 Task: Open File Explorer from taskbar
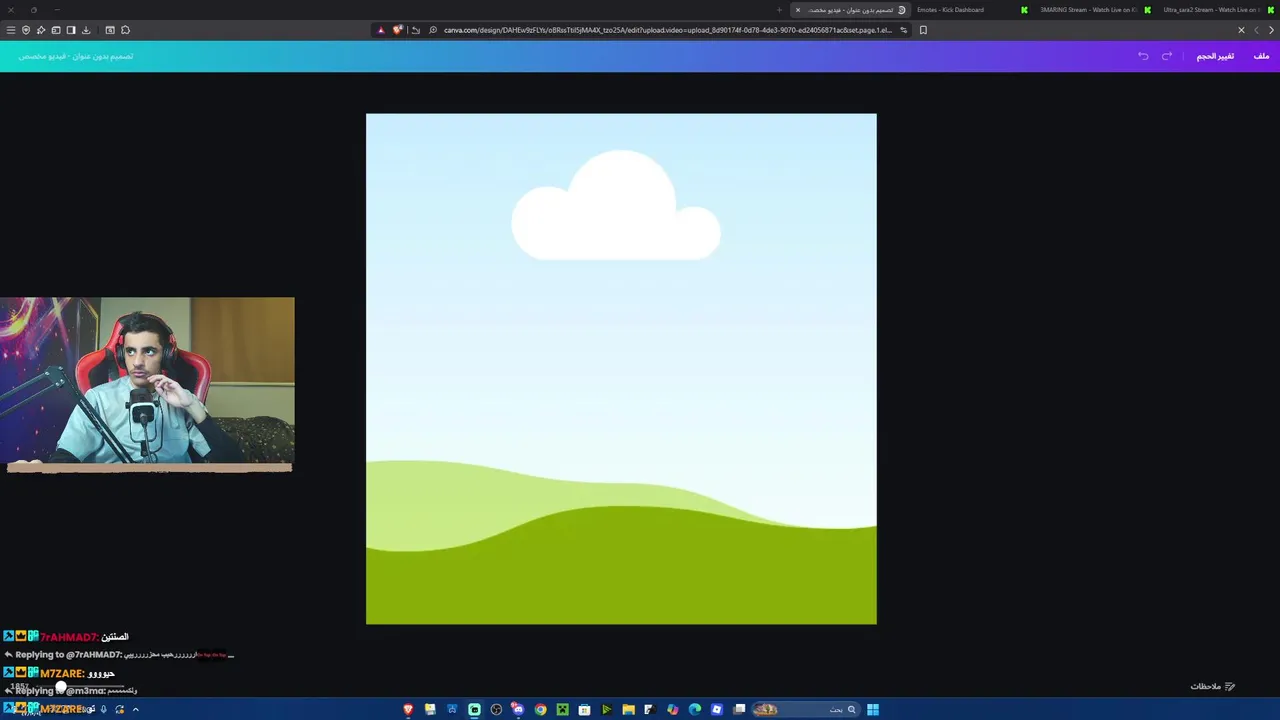pos(628,710)
